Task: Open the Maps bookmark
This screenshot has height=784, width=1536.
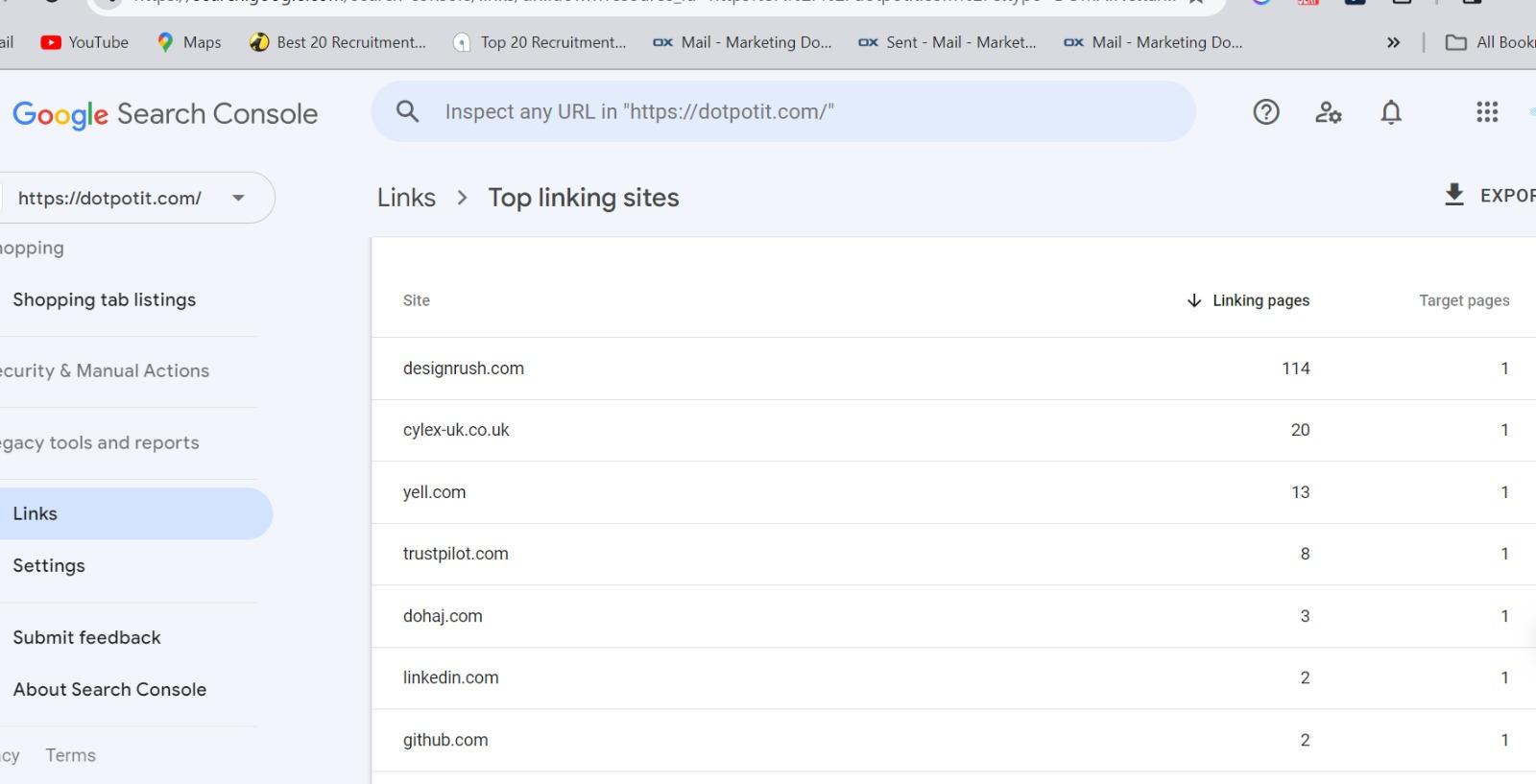Action: (x=189, y=42)
